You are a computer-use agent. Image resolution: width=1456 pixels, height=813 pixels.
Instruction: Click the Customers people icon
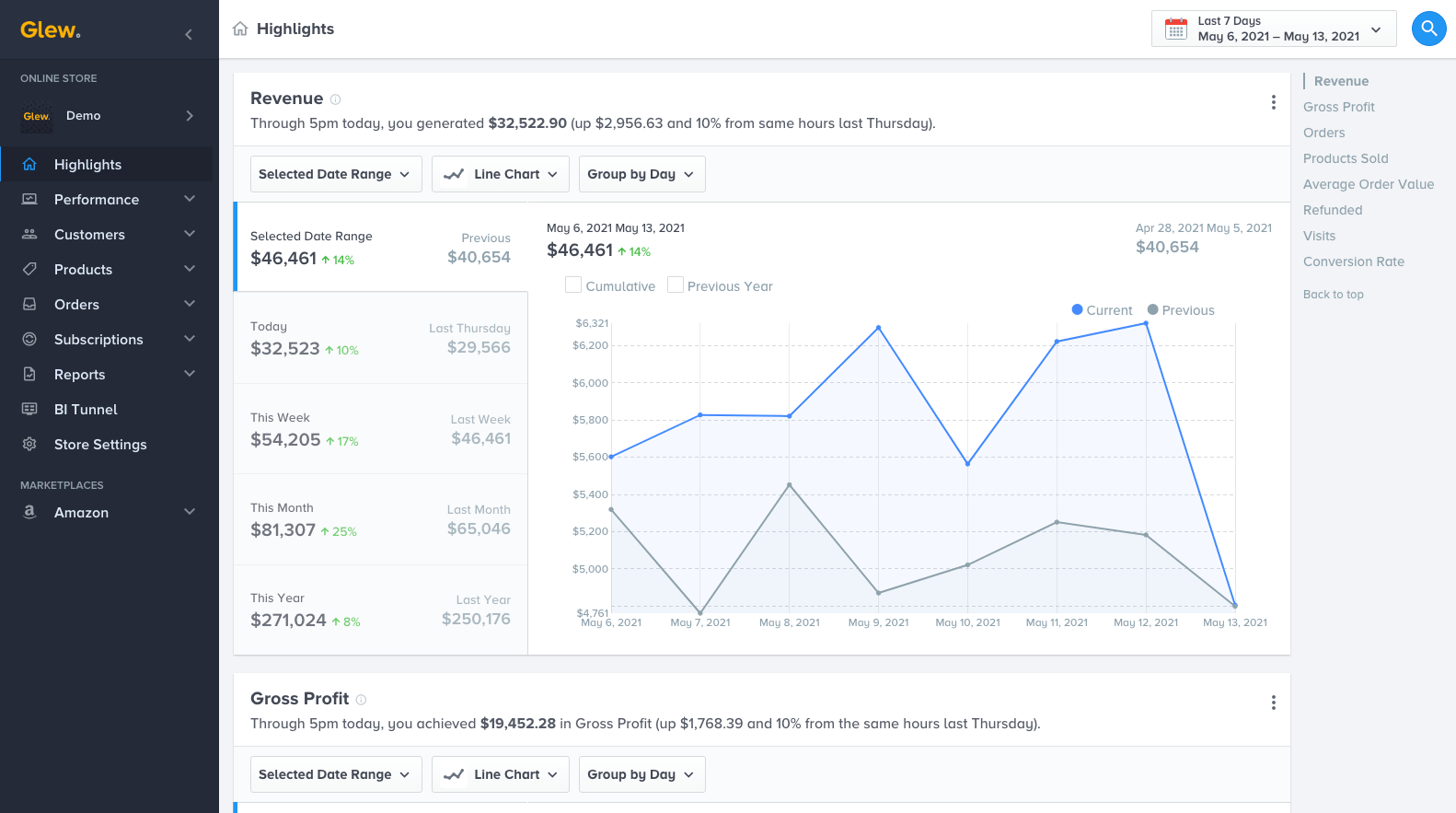click(x=29, y=234)
